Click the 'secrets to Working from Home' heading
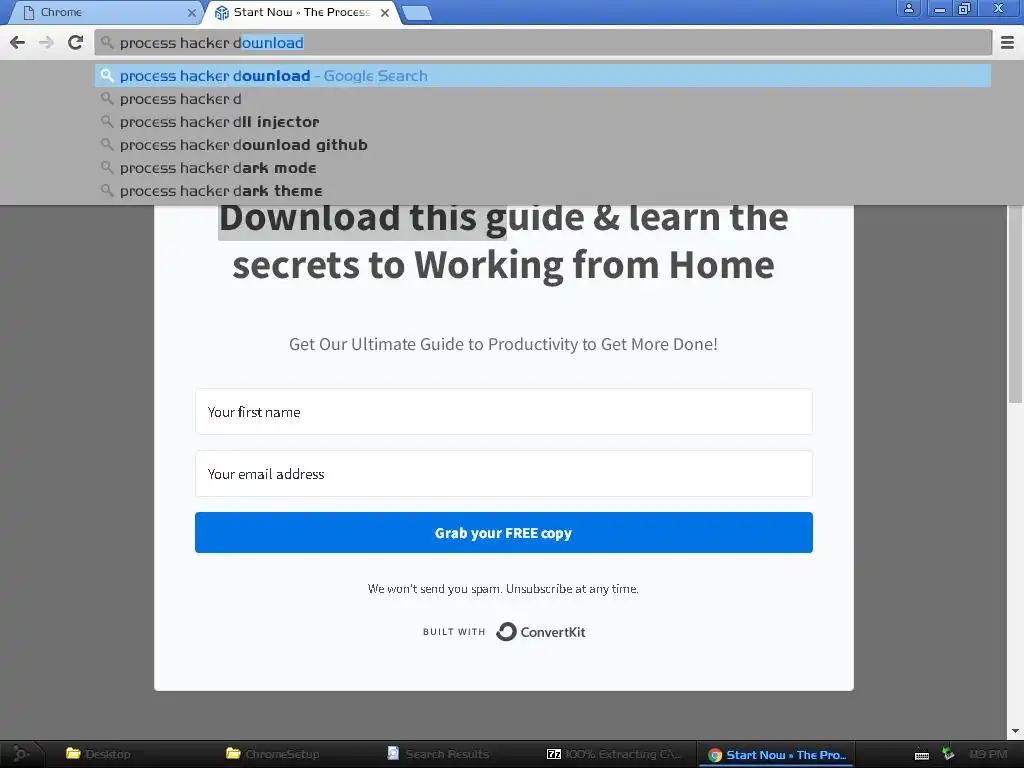 click(504, 266)
